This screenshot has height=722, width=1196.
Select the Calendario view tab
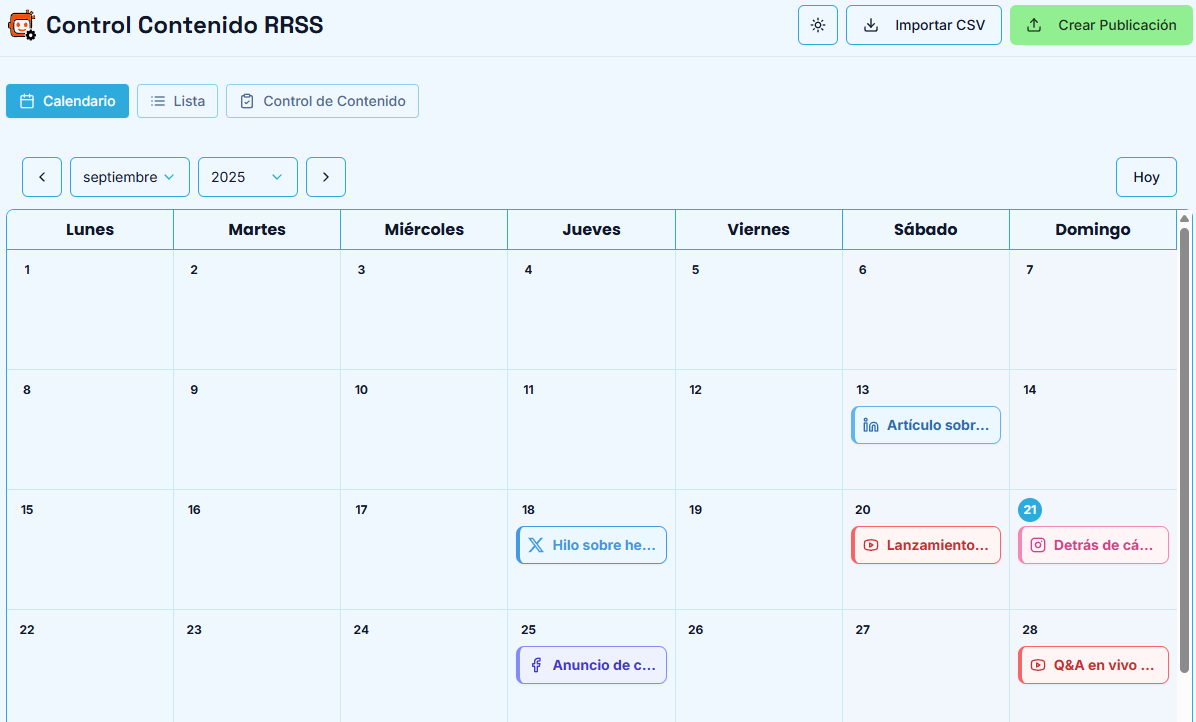point(67,101)
